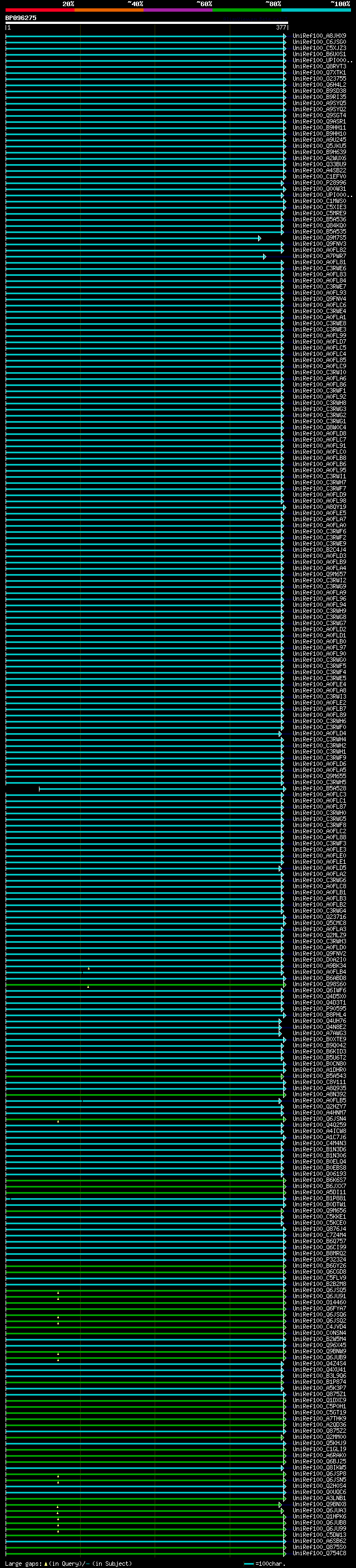Screen dimensions: 356x1568
Task: Click the label UniRef100_B8PHL4
Action: pyautogui.click(x=319, y=1015)
